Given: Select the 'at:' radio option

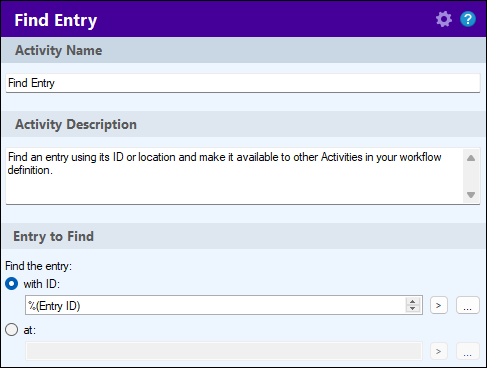Looking at the screenshot, I should click(12, 330).
